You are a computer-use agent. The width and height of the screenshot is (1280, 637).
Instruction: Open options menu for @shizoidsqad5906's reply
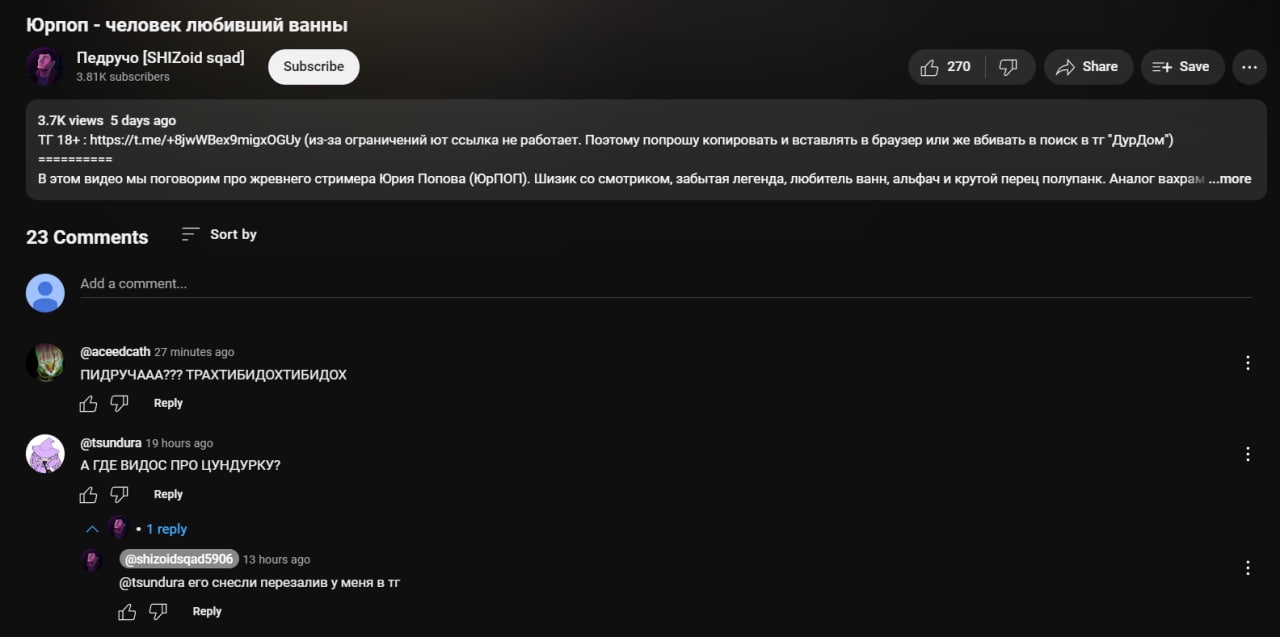tap(1248, 568)
